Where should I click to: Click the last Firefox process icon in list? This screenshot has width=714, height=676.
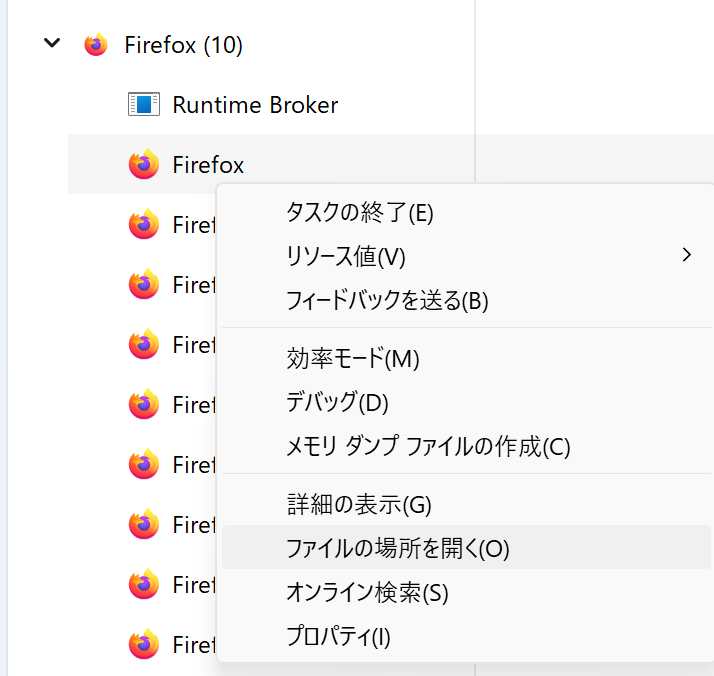coord(144,644)
